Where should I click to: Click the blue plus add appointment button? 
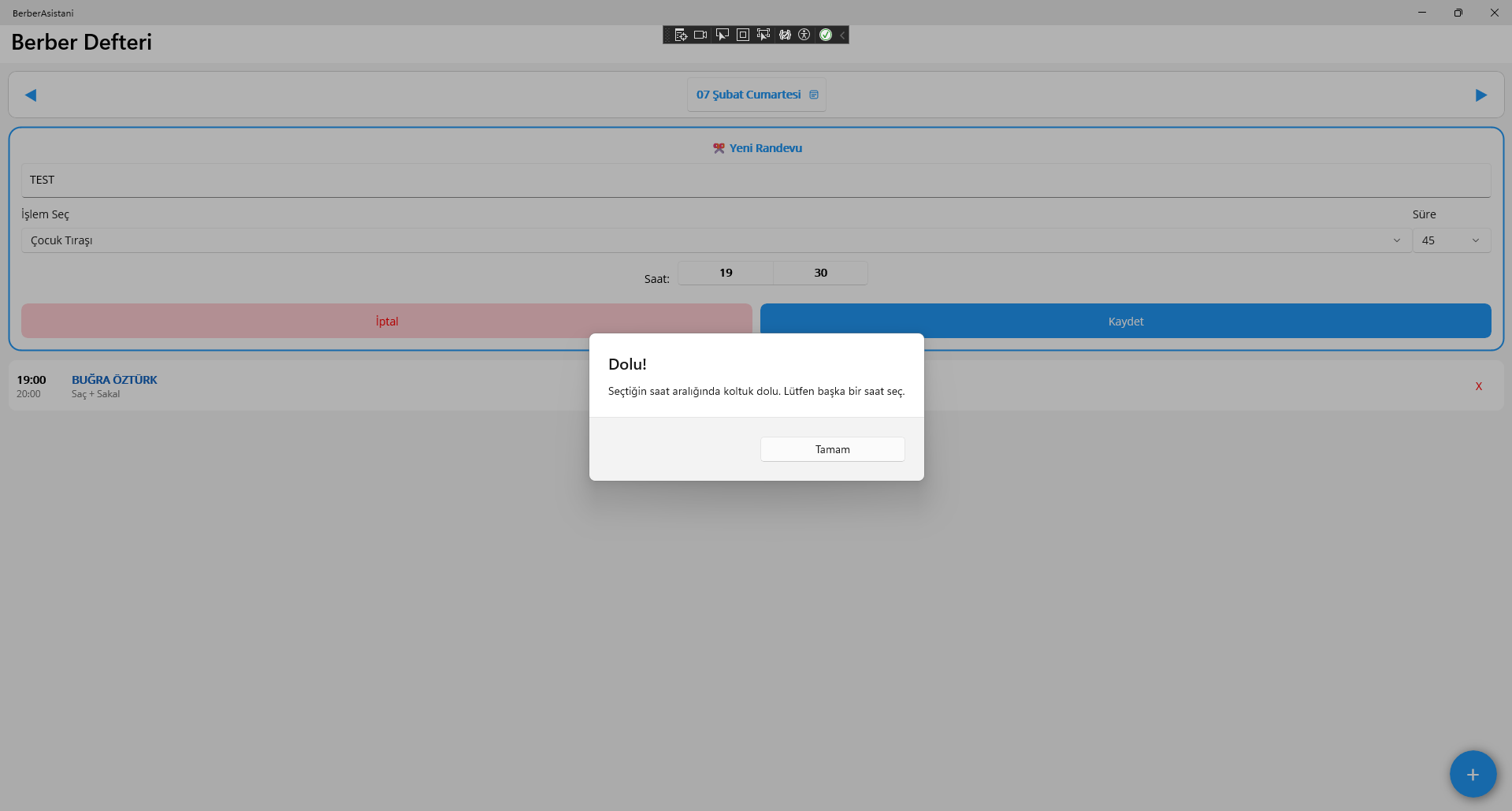1472,774
